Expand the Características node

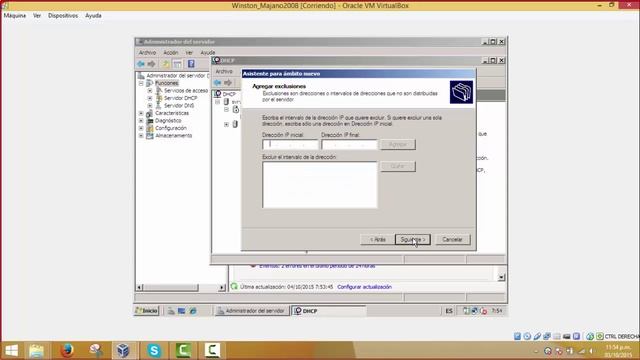coord(141,113)
